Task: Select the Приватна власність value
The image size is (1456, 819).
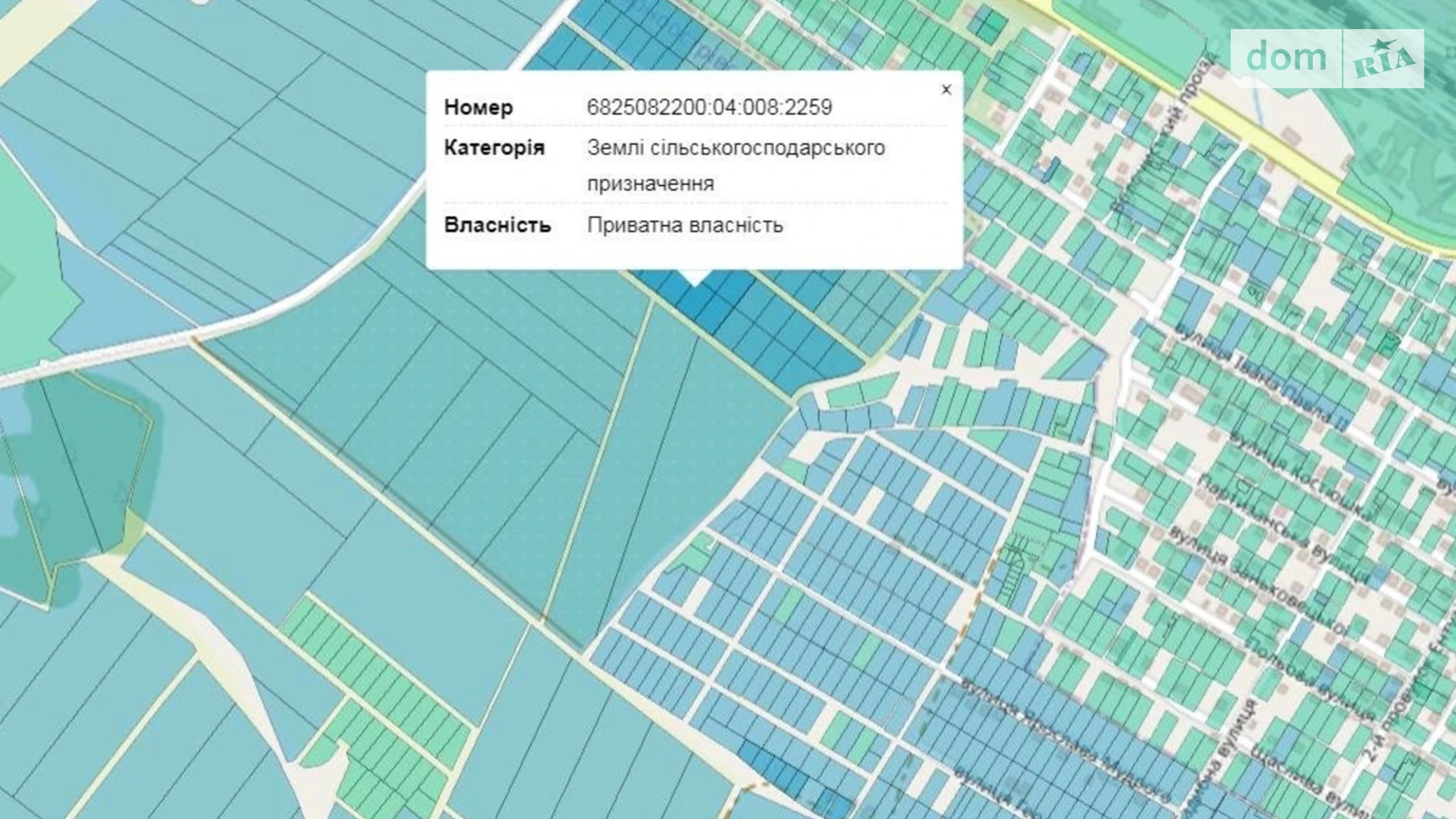Action: point(685,225)
